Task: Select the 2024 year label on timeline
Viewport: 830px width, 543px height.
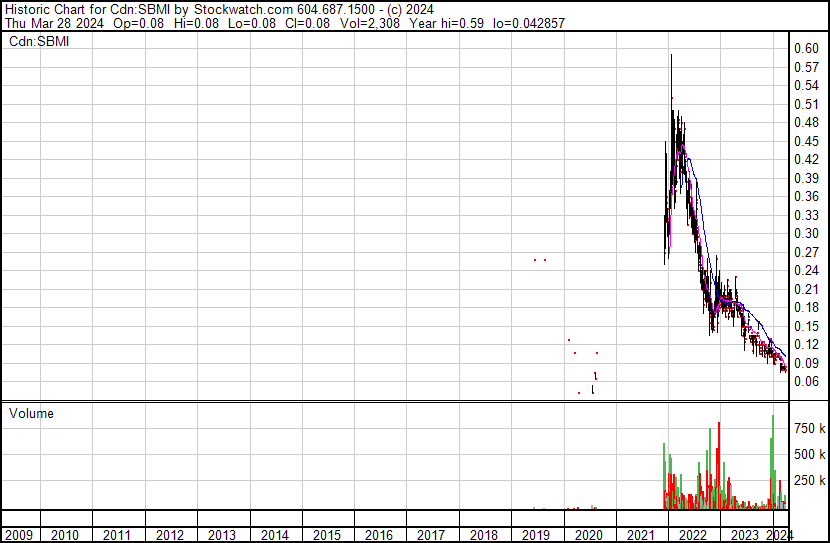Action: coord(779,535)
